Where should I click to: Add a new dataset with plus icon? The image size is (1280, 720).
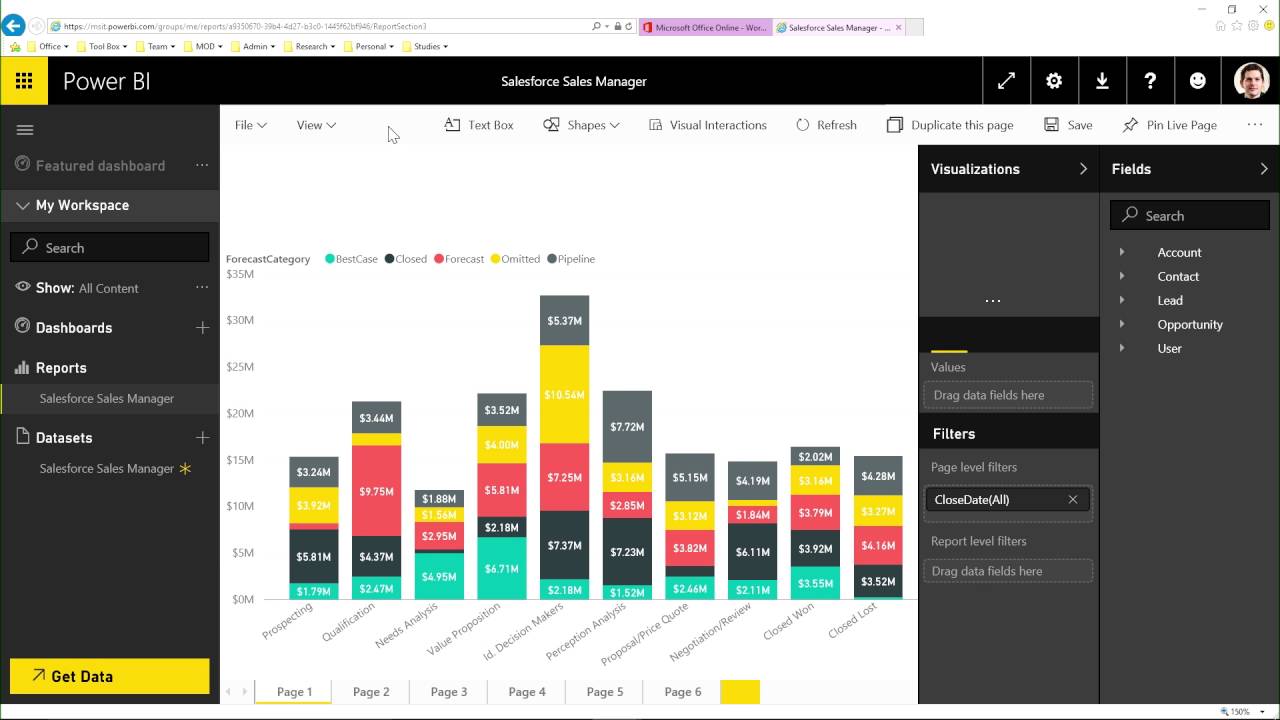point(202,437)
